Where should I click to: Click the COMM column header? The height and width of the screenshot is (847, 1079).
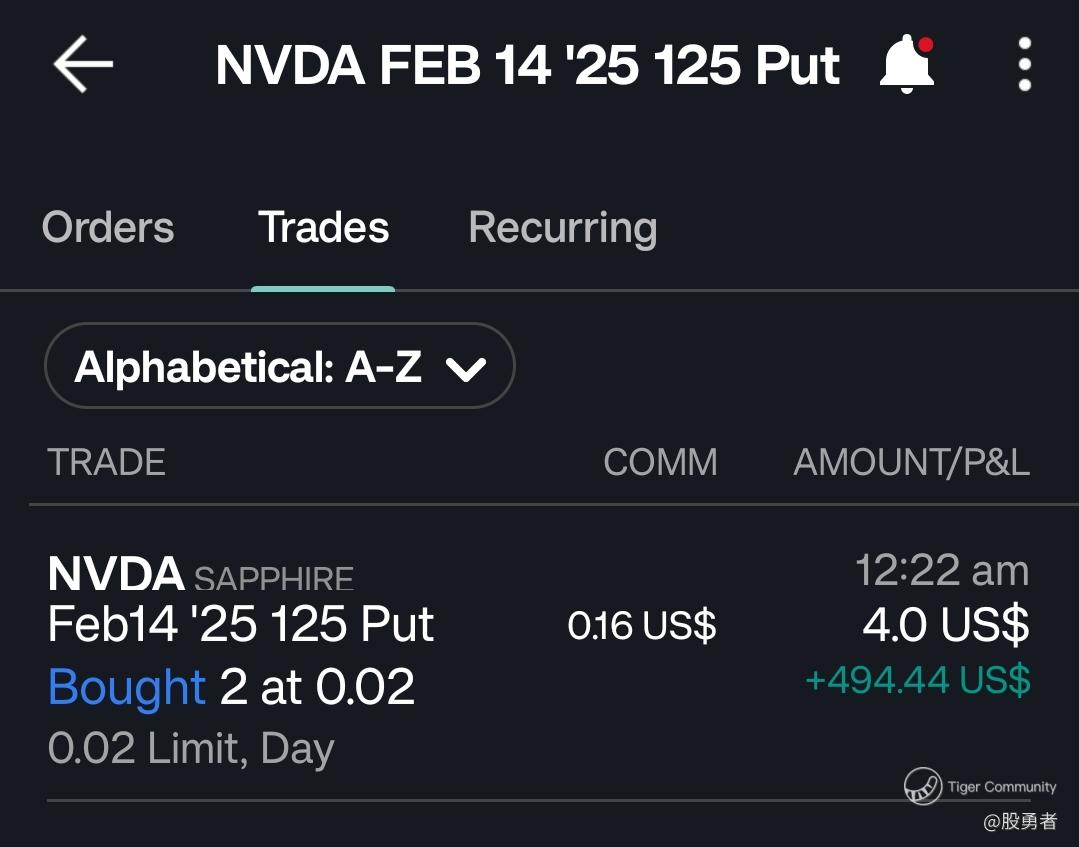(660, 462)
